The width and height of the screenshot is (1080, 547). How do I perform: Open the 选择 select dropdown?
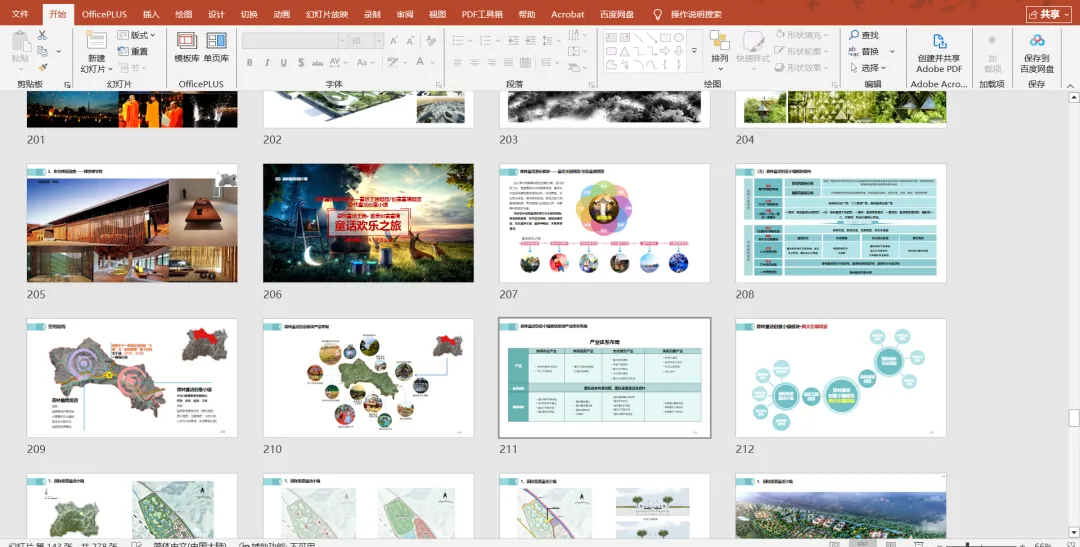(868, 68)
